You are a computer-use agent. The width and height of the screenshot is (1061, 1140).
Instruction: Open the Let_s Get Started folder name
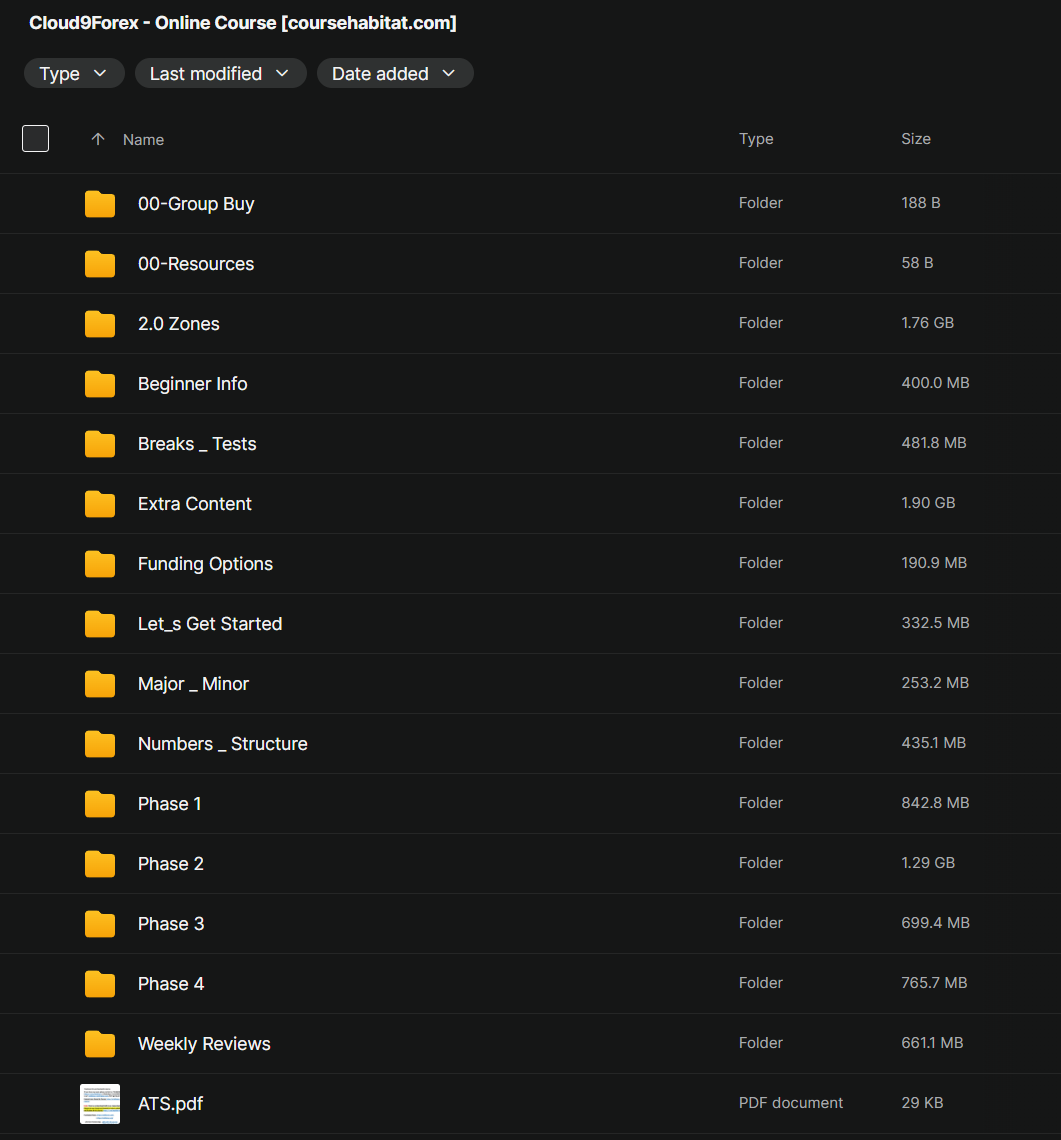click(210, 624)
